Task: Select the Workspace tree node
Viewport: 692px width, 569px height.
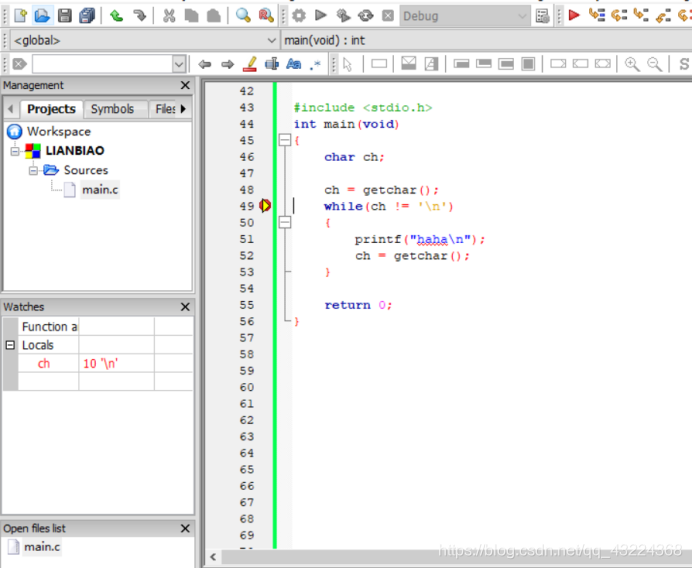Action: (x=59, y=132)
